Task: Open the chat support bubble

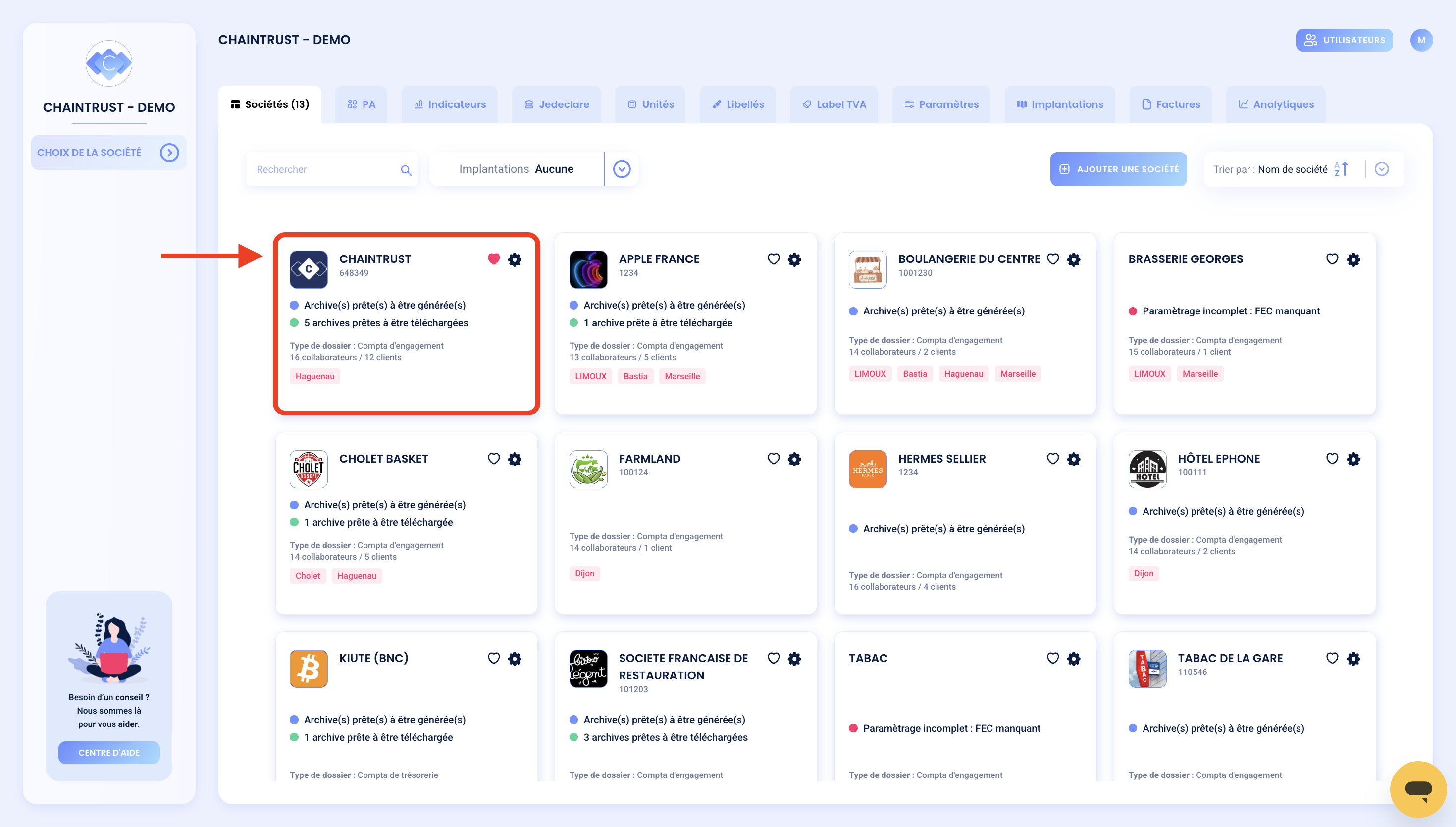Action: coord(1418,789)
